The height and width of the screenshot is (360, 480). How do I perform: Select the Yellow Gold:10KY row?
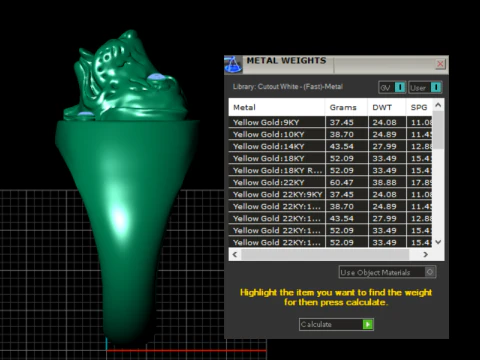coord(330,134)
